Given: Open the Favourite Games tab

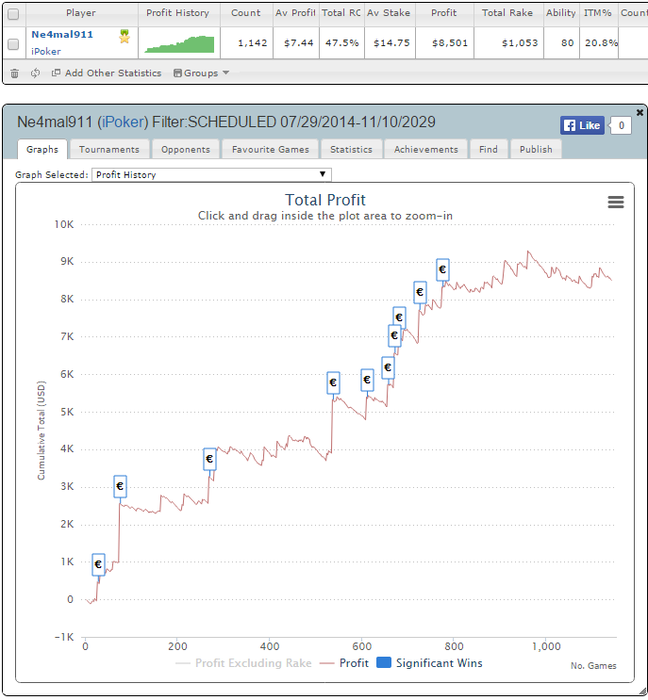Looking at the screenshot, I should 270,150.
